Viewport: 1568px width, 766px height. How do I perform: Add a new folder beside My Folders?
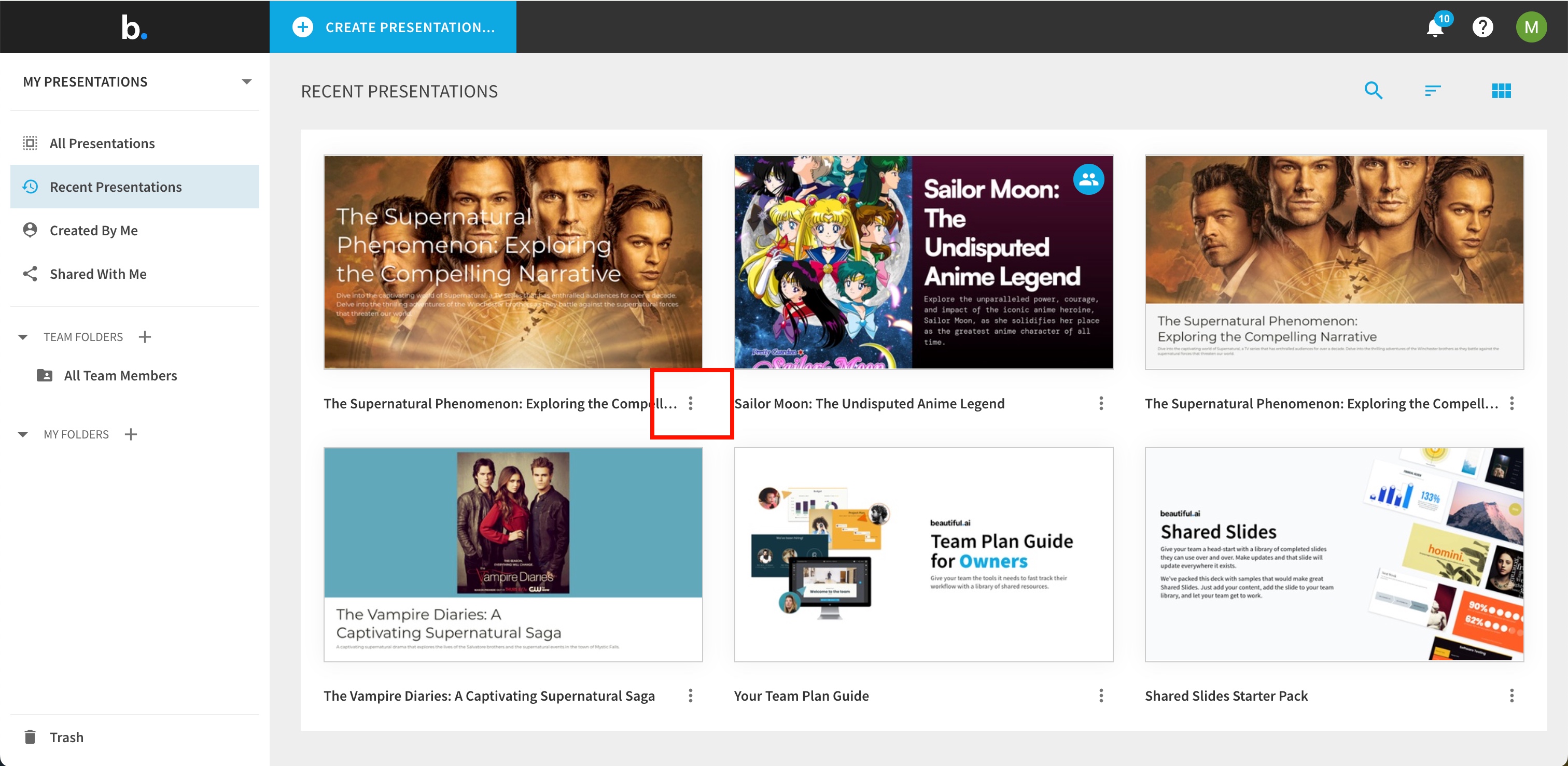(x=131, y=434)
